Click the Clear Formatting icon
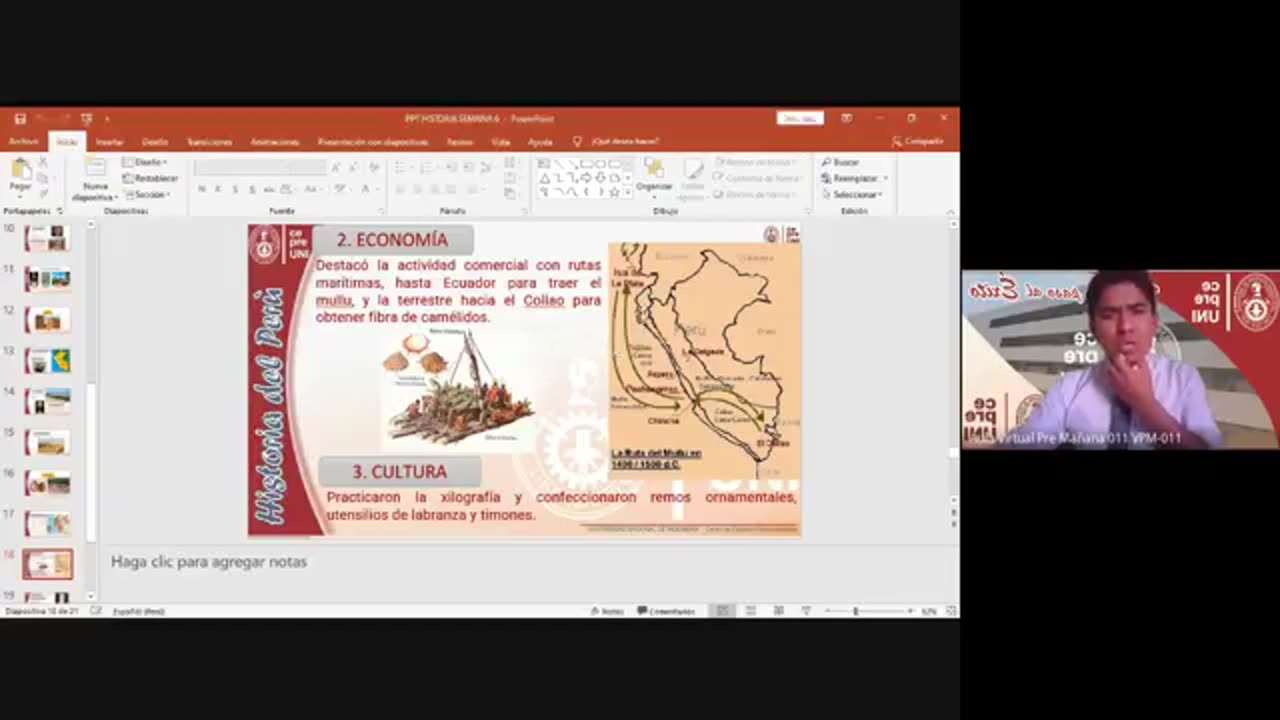Screen dimensions: 1280x720 pyautogui.click(x=374, y=167)
